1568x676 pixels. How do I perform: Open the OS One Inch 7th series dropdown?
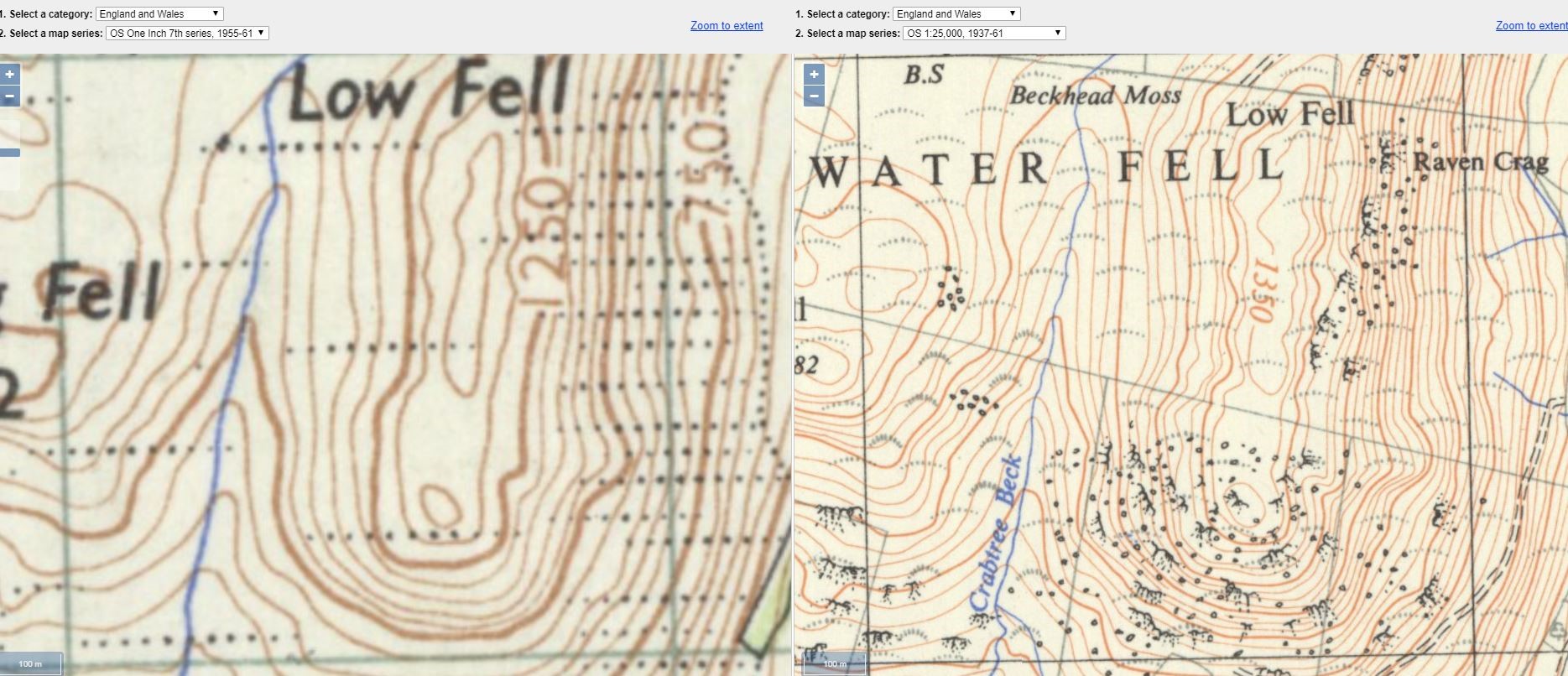pyautogui.click(x=187, y=34)
